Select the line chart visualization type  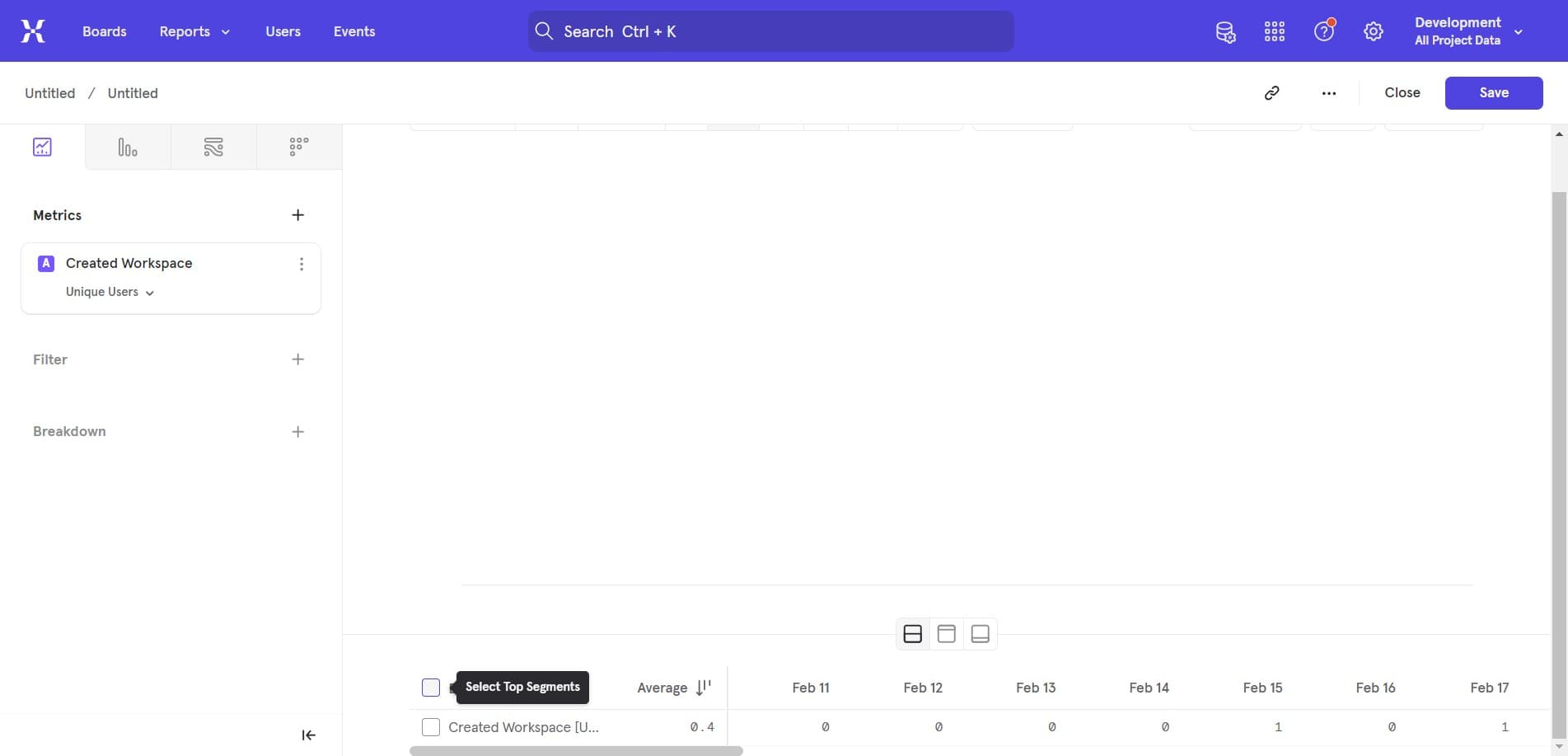pos(42,147)
